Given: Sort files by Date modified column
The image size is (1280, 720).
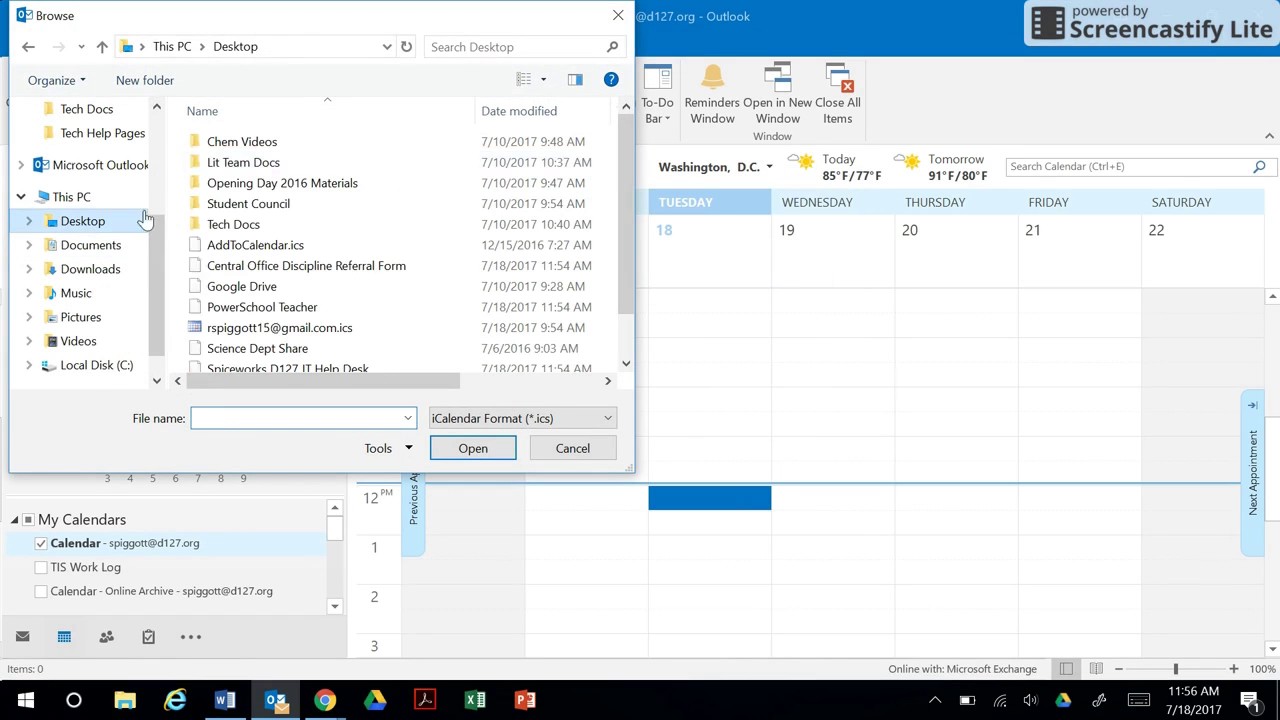Looking at the screenshot, I should point(519,111).
